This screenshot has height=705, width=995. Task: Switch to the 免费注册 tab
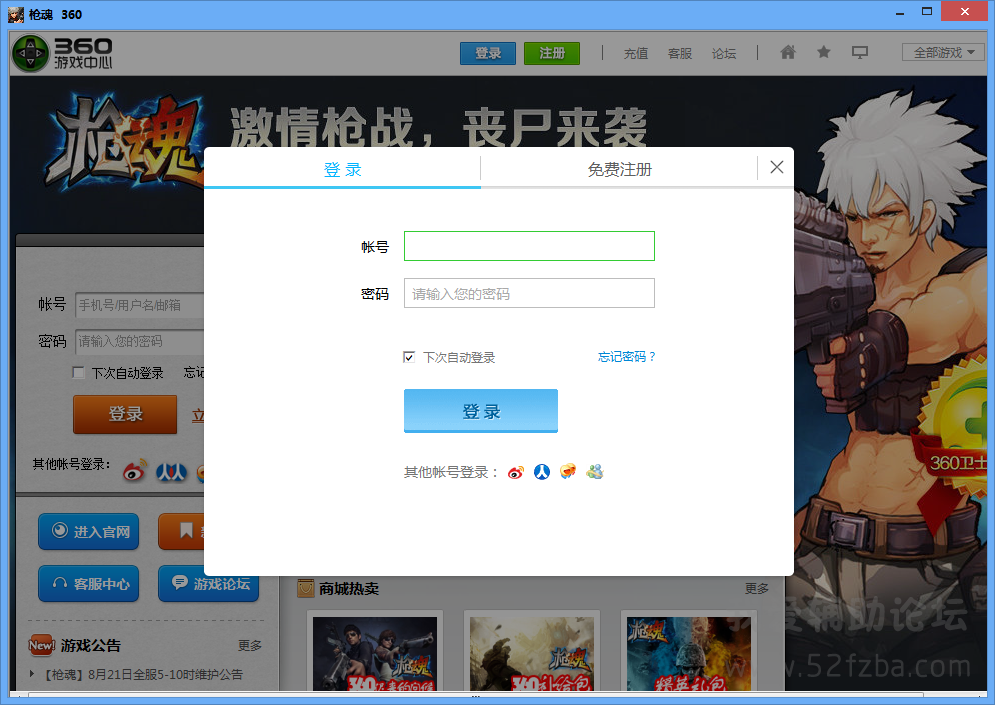(x=619, y=169)
